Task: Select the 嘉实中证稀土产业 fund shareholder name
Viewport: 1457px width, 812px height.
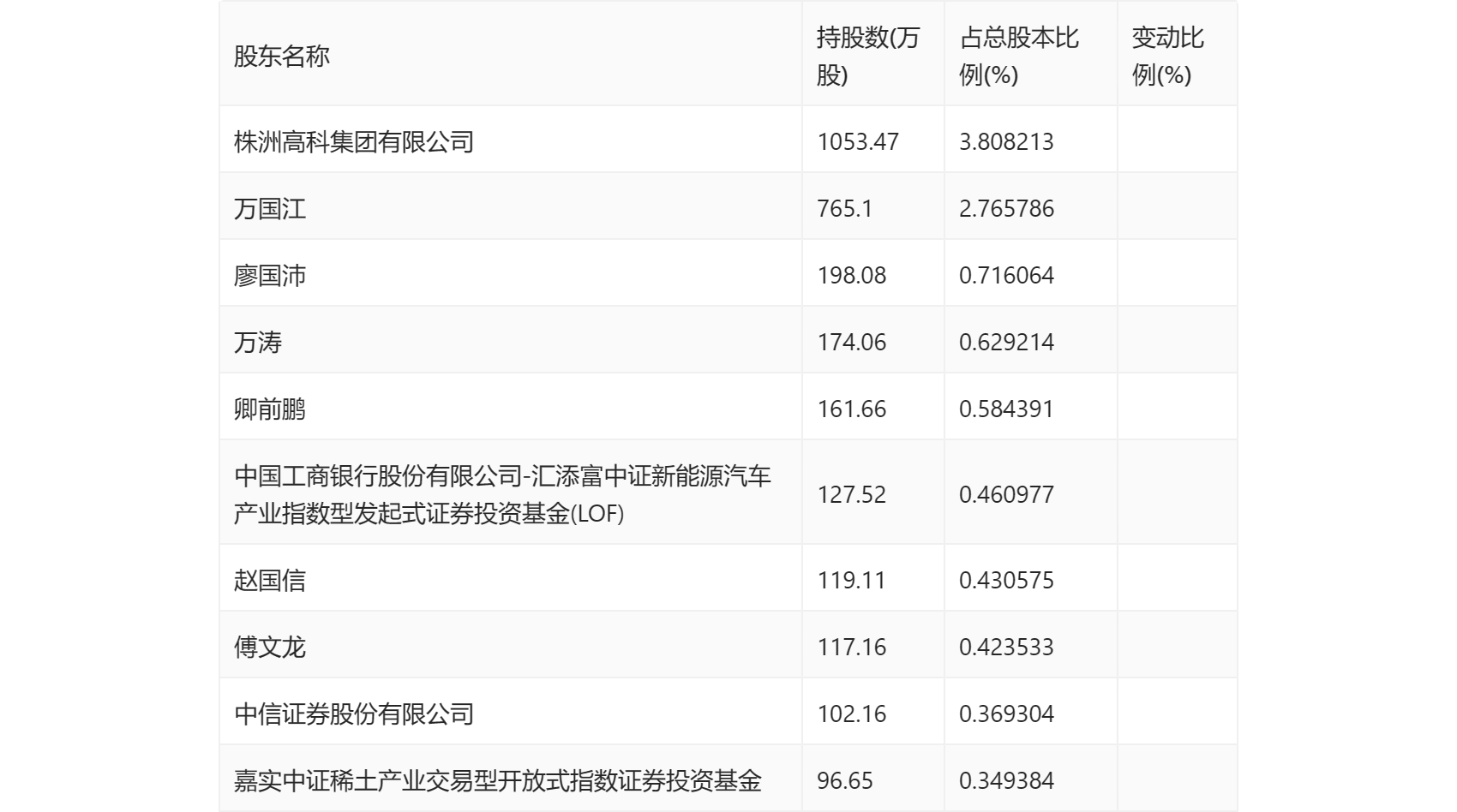Action: (498, 780)
